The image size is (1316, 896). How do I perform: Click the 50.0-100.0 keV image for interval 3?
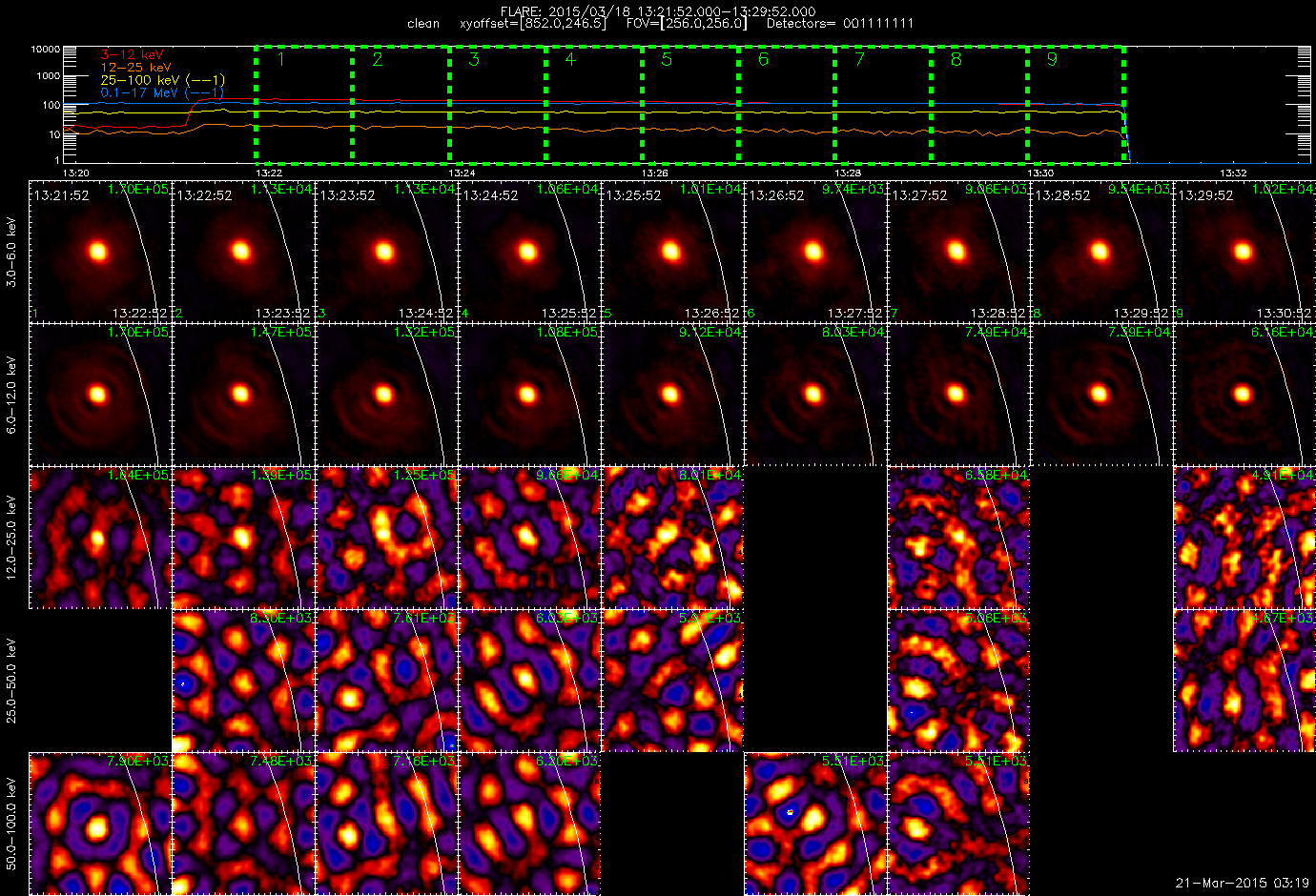pos(386,824)
